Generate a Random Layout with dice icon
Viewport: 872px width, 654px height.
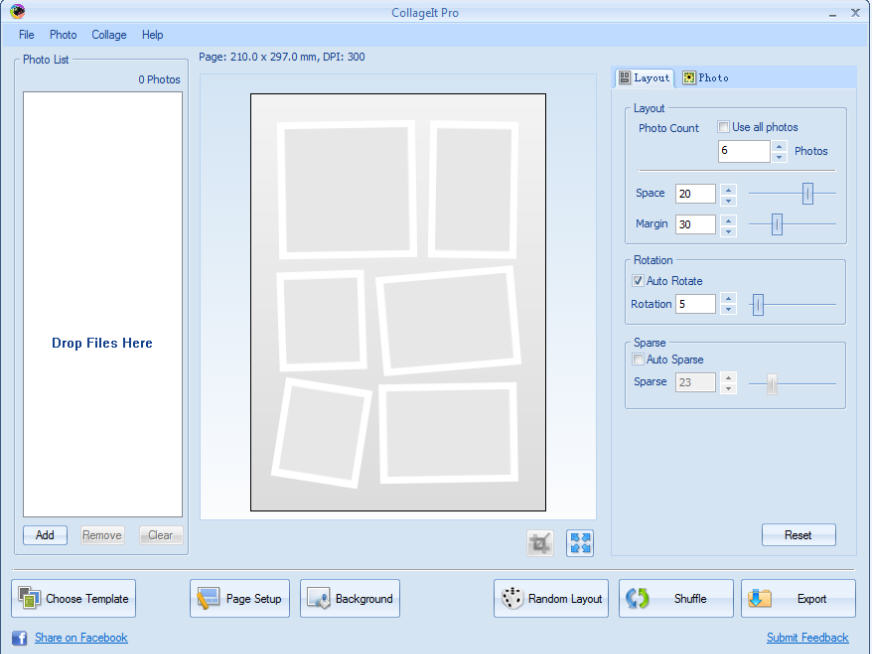tap(551, 599)
